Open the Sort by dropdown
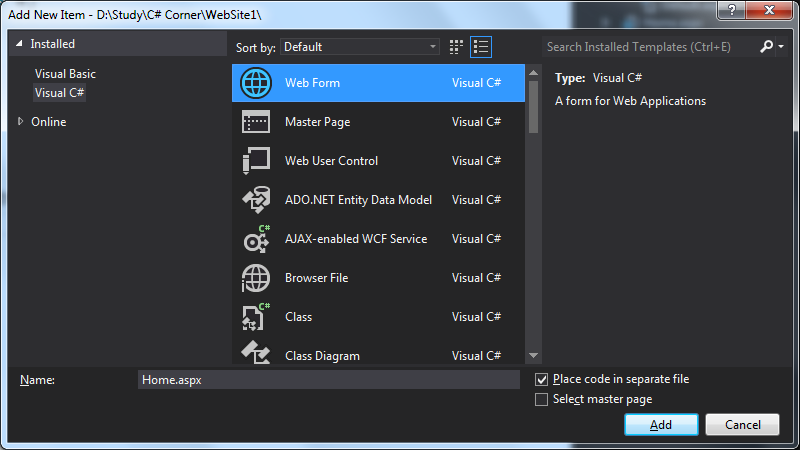This screenshot has height=450, width=800. pyautogui.click(x=360, y=47)
